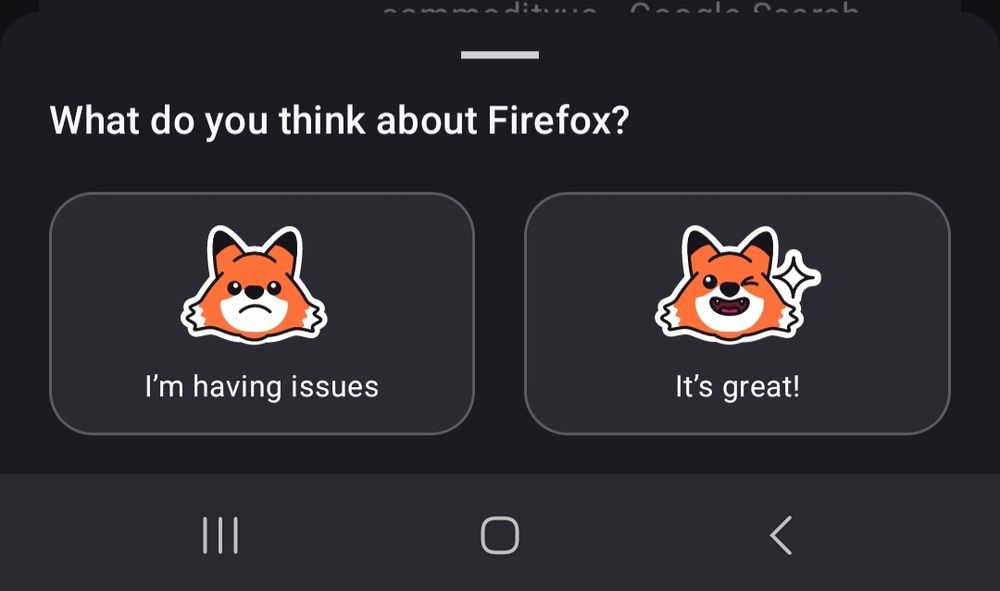Go to home screen via rounded square icon
The width and height of the screenshot is (1000, 591).
[500, 535]
